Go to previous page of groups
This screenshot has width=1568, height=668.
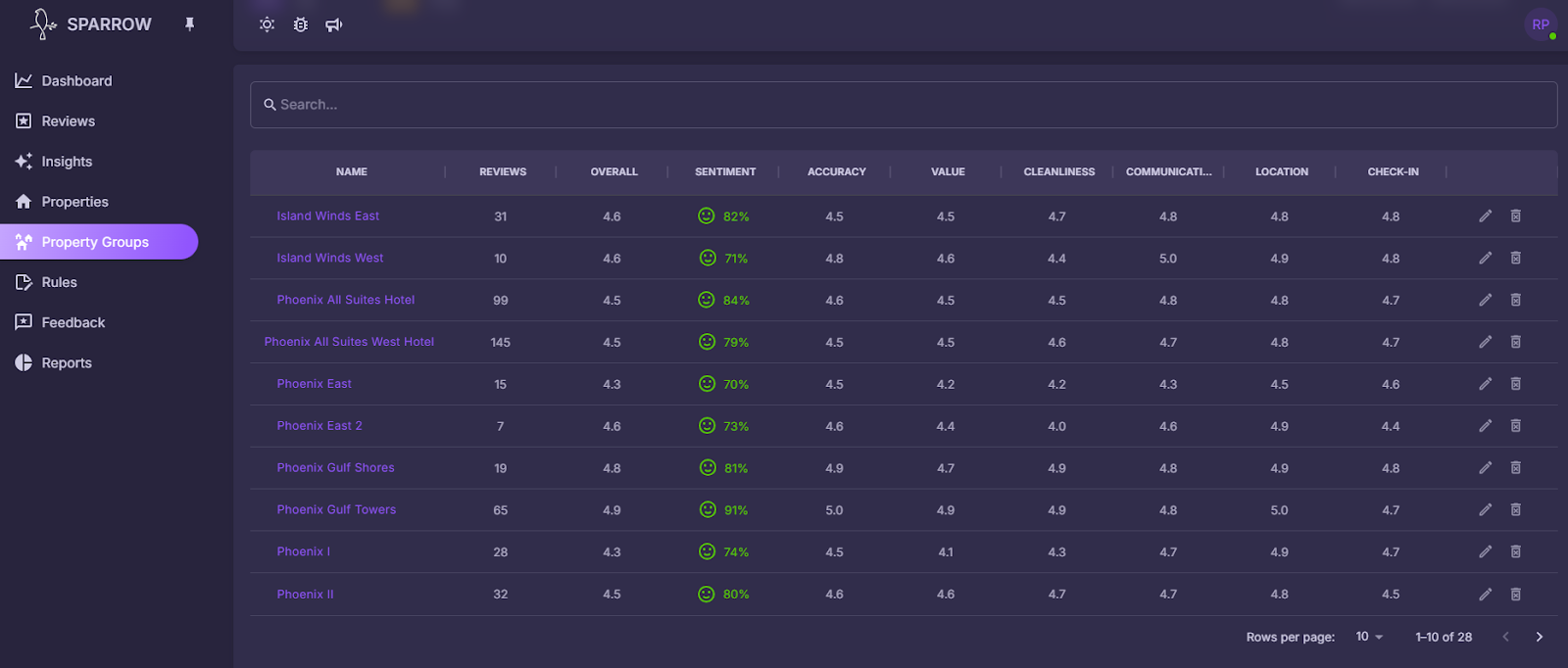(x=1506, y=637)
